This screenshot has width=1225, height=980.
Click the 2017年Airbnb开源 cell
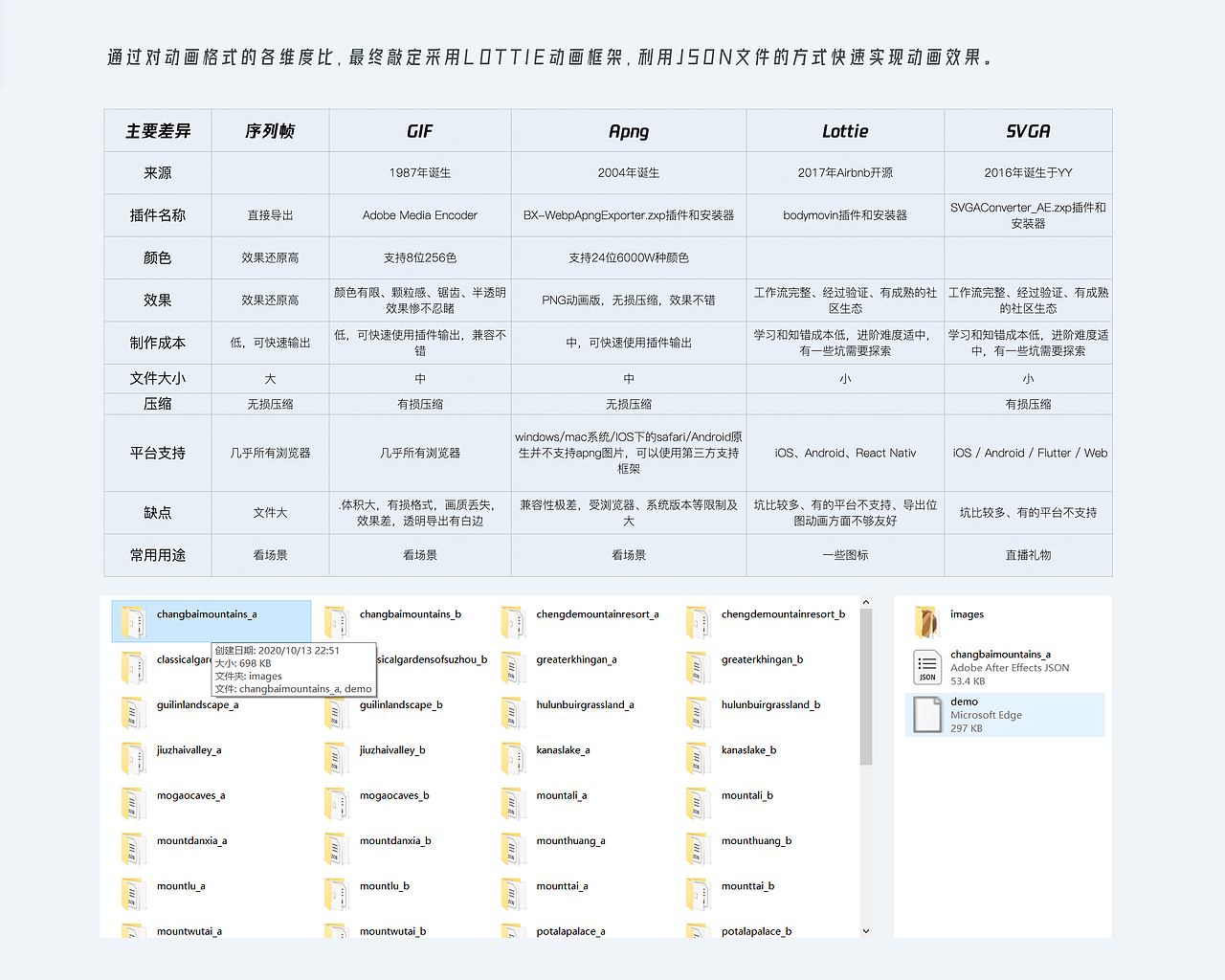tap(845, 173)
